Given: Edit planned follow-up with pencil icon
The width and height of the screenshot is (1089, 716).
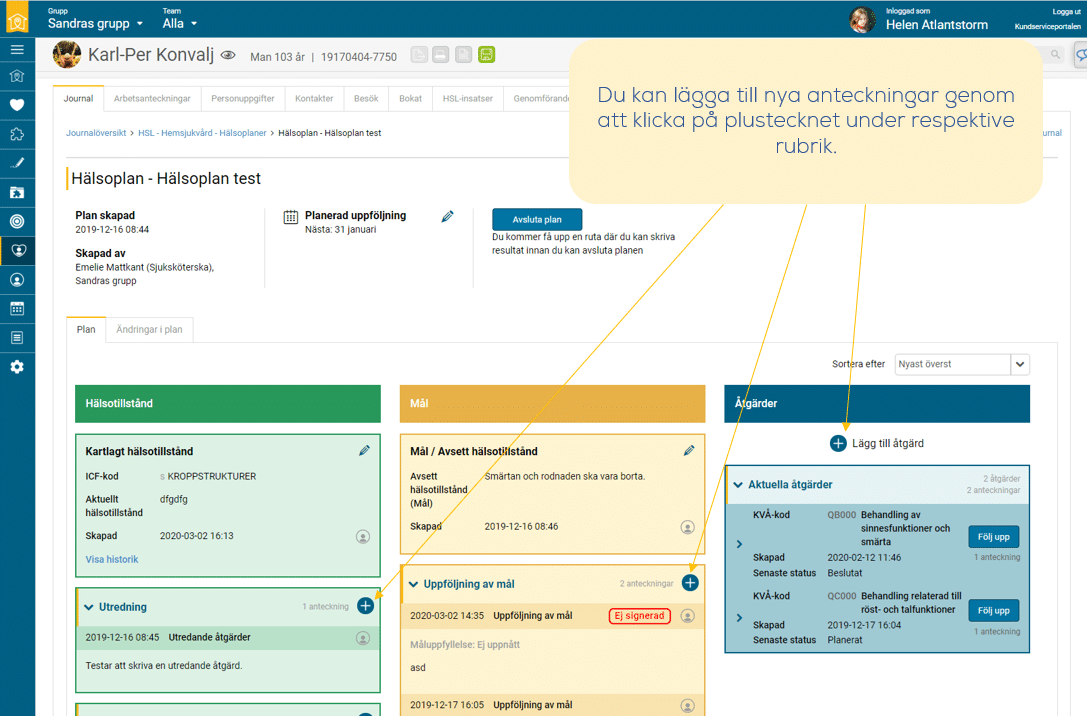Looking at the screenshot, I should click(448, 216).
